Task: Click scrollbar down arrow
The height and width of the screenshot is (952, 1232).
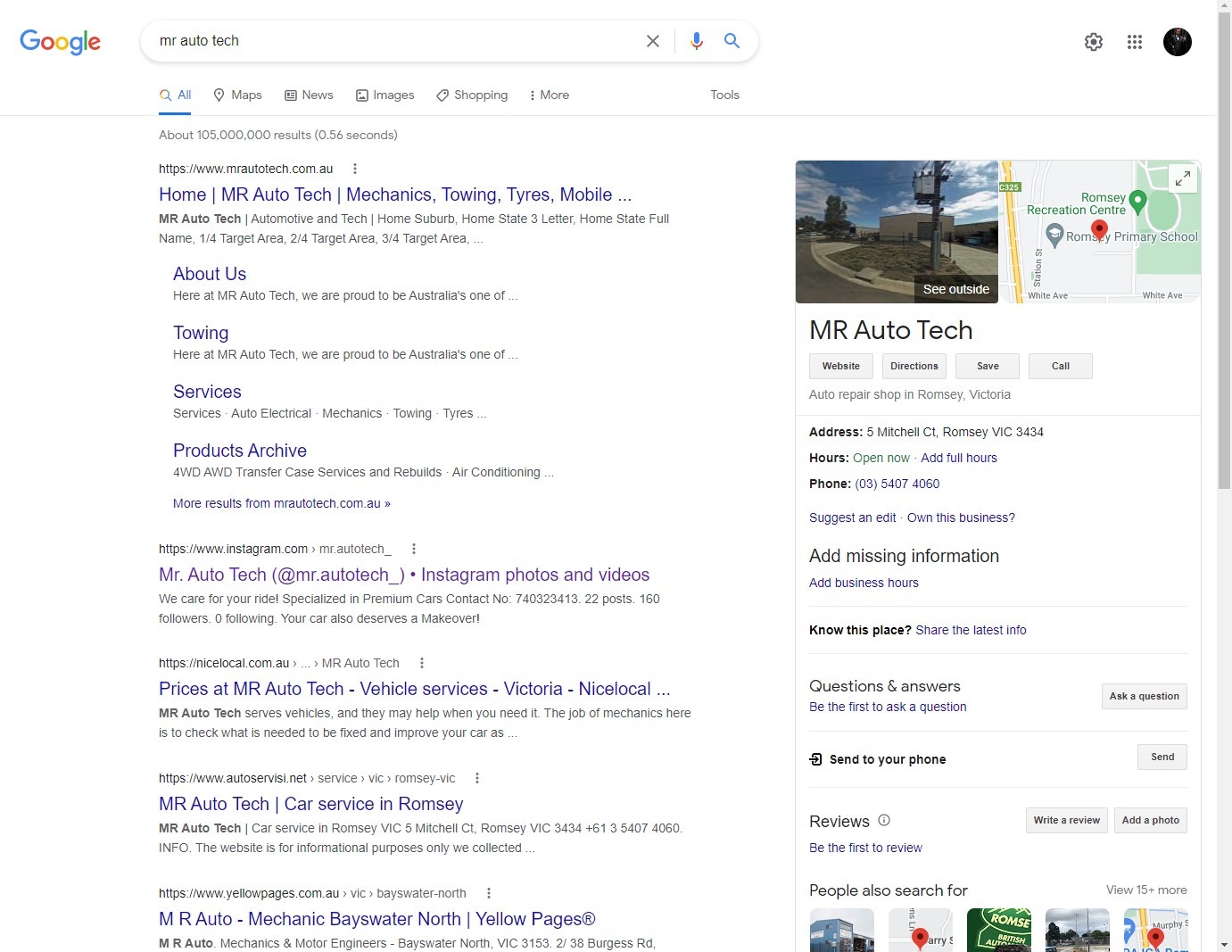Action: pyautogui.click(x=1224, y=944)
